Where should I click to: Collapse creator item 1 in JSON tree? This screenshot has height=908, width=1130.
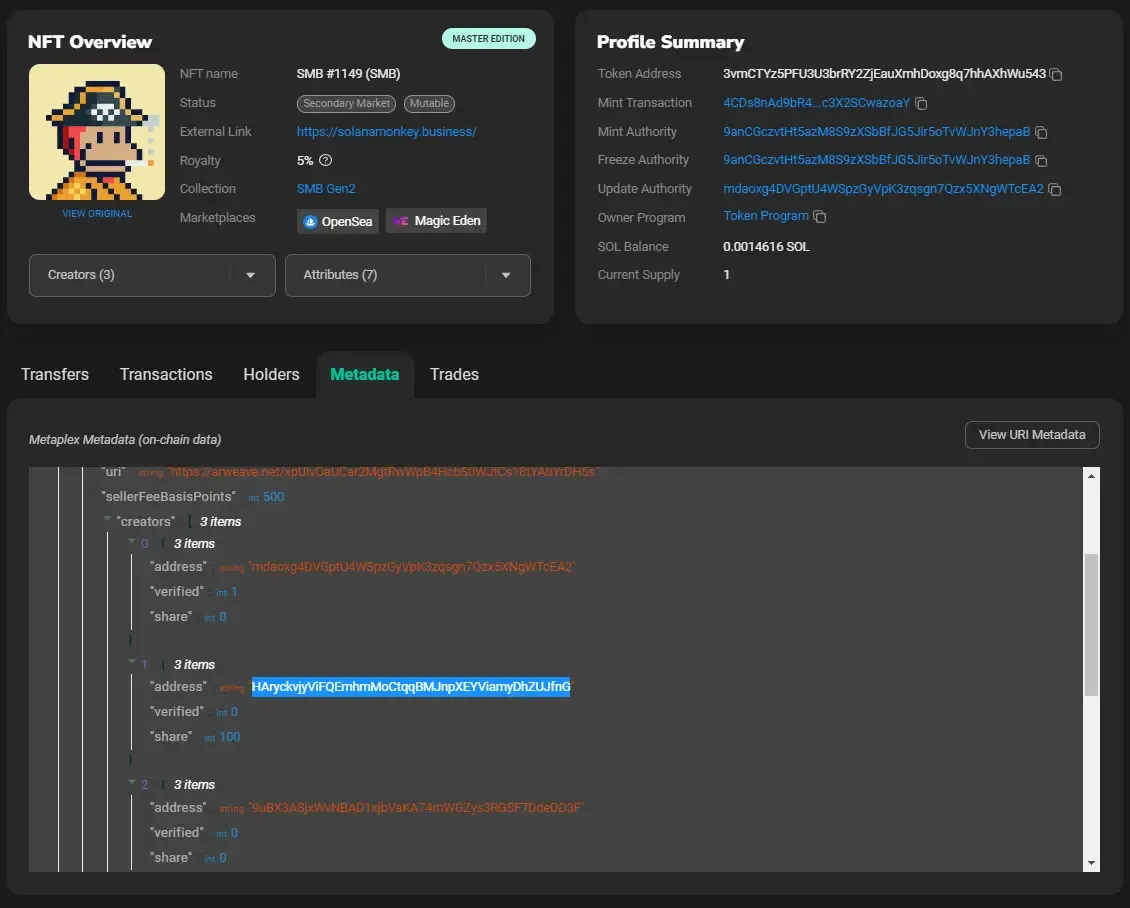pos(131,663)
